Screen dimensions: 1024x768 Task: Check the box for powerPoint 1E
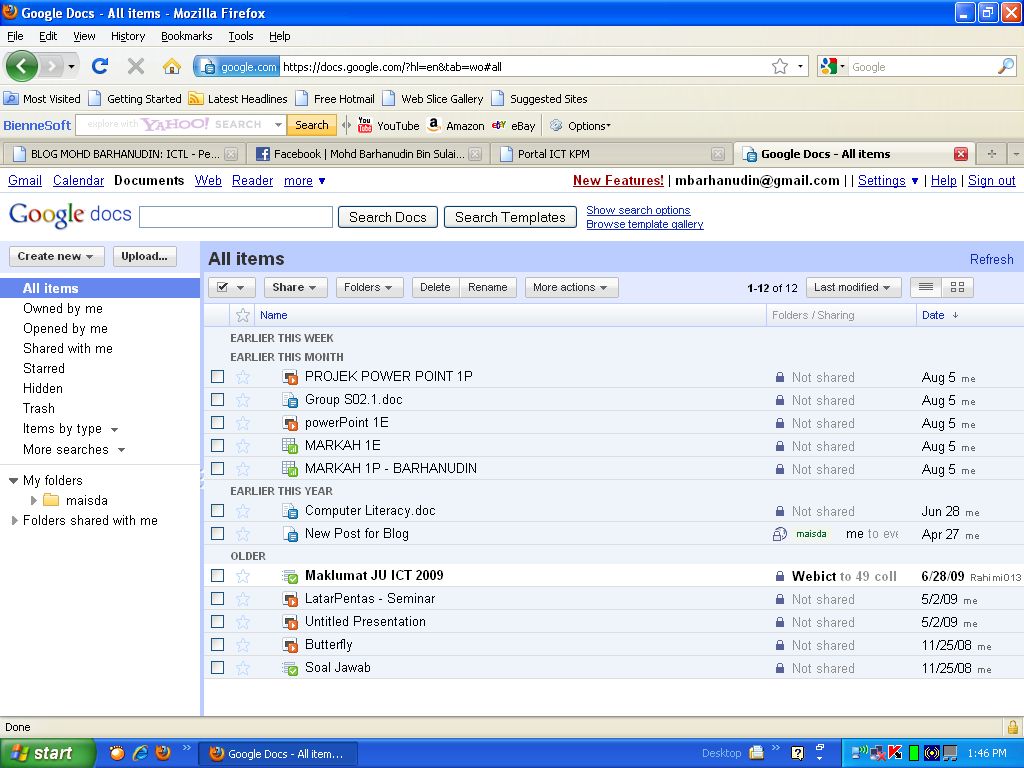pyautogui.click(x=217, y=423)
